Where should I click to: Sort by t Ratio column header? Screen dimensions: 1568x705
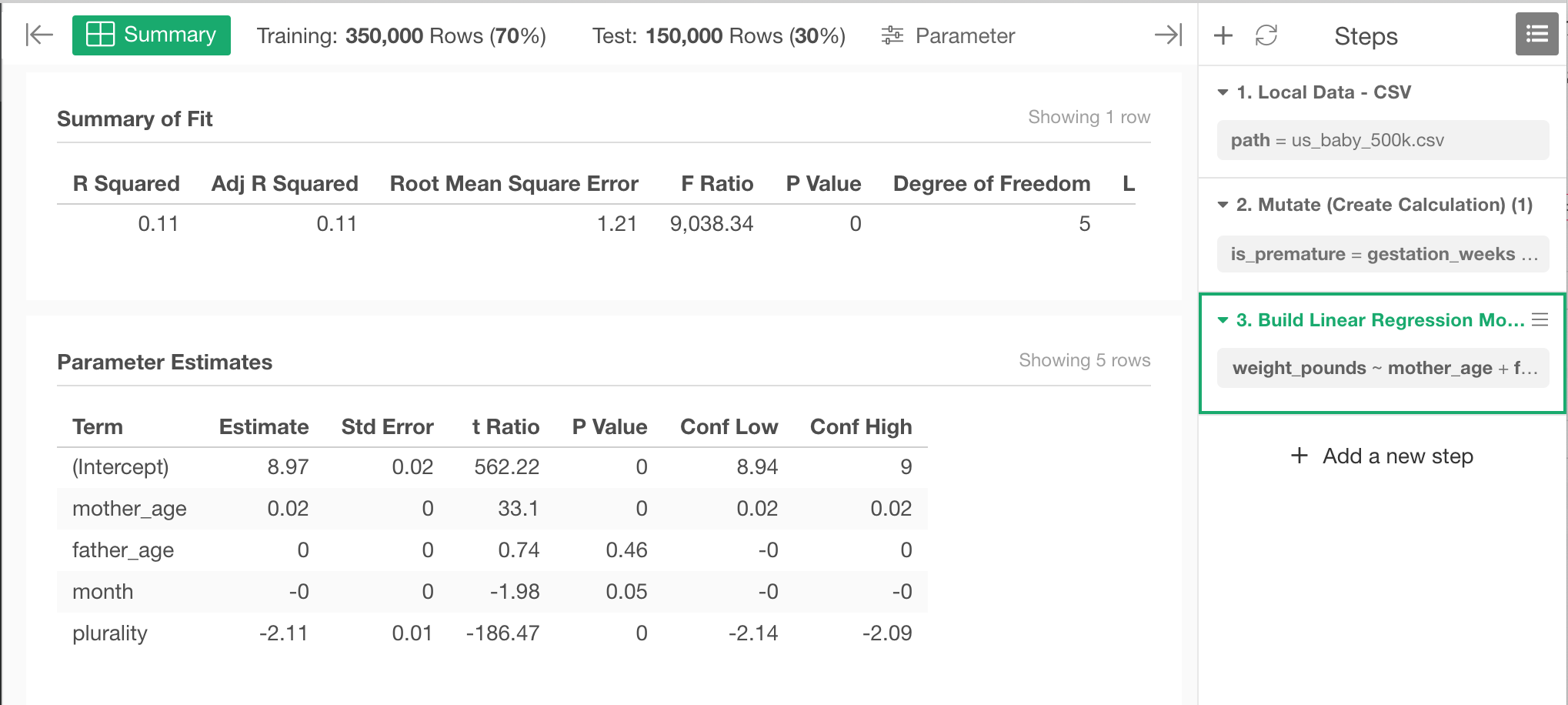click(505, 427)
